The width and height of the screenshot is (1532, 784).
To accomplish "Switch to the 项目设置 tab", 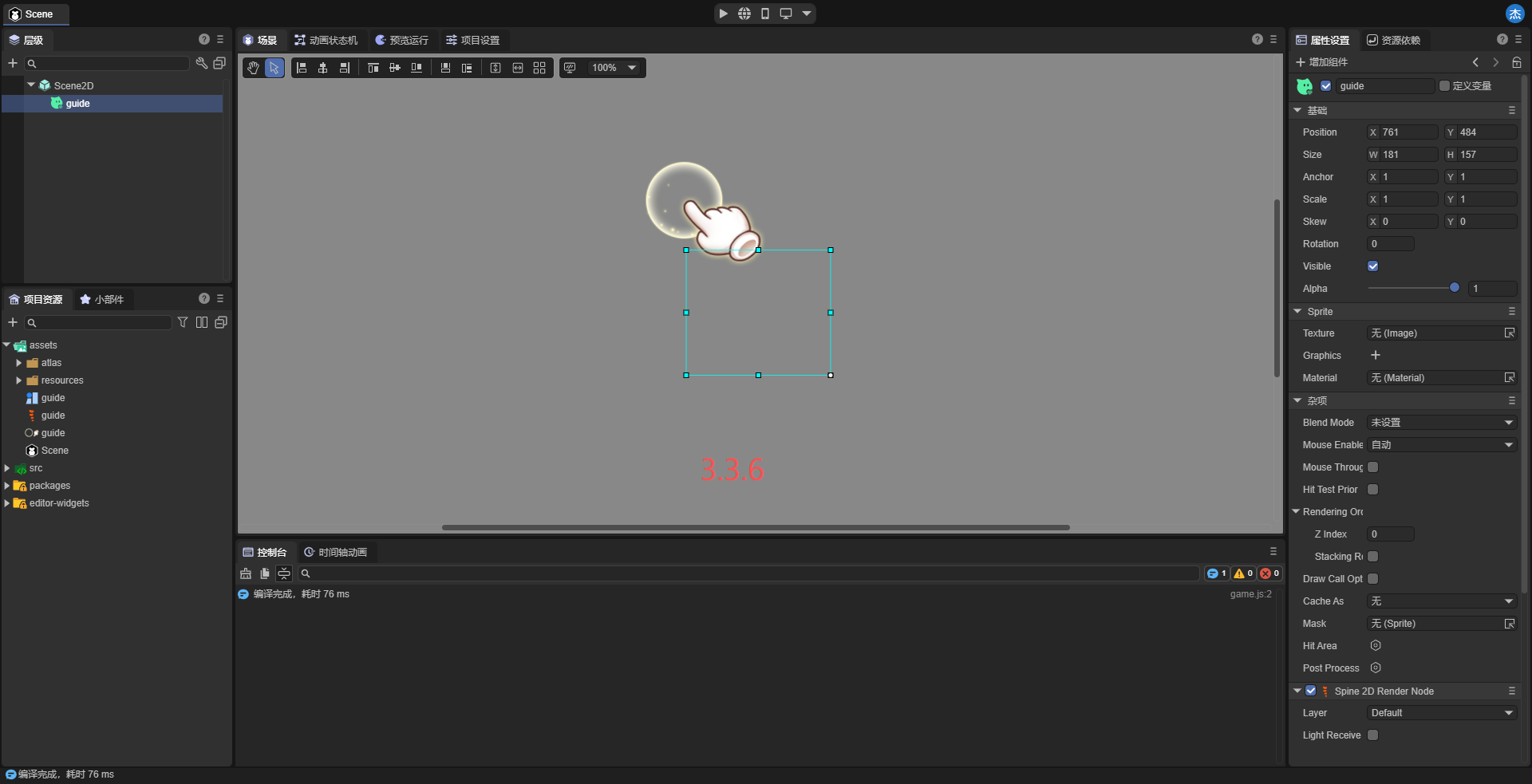I will 472,40.
